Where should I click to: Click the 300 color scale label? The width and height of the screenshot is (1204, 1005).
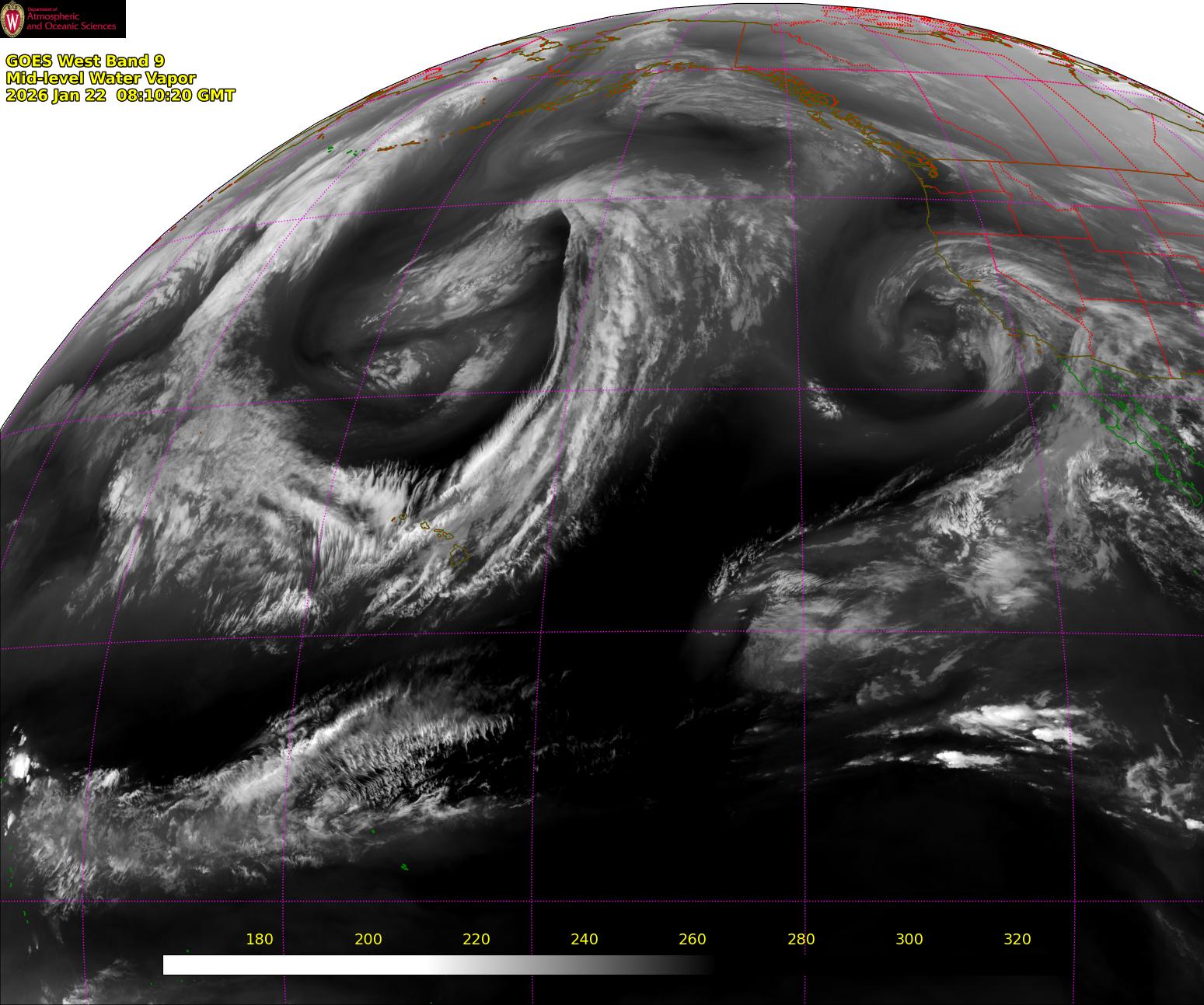[909, 939]
